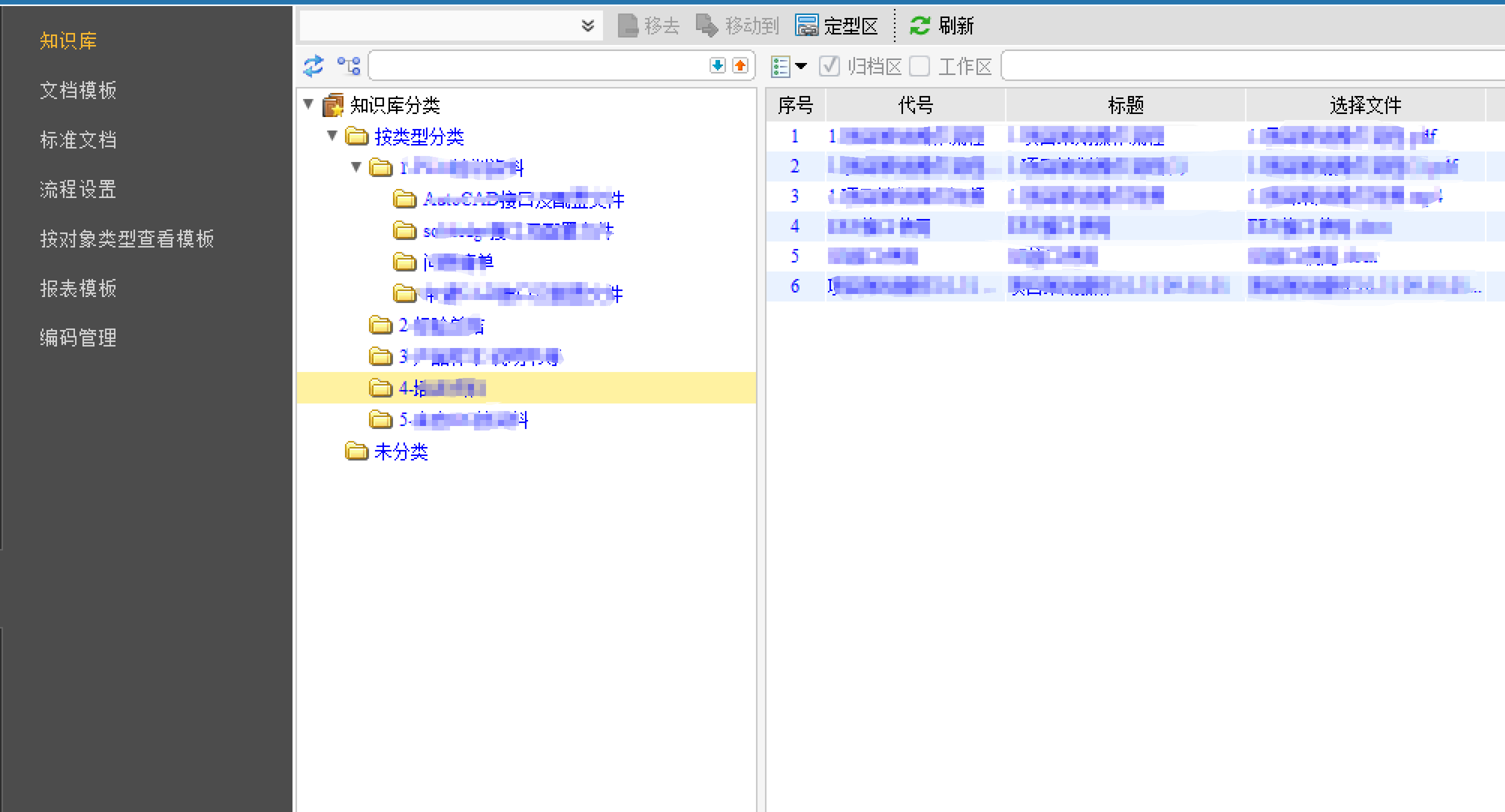Enable the 工作区 checkbox

(919, 66)
